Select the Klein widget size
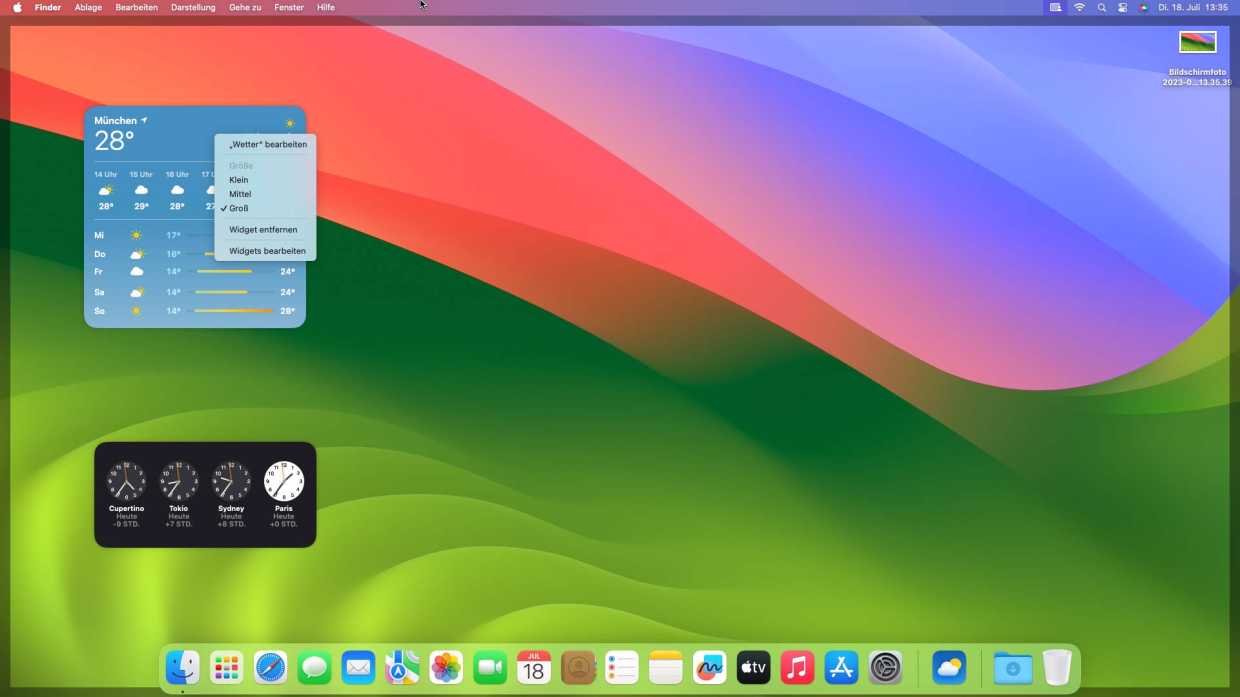This screenshot has height=697, width=1240. click(239, 180)
